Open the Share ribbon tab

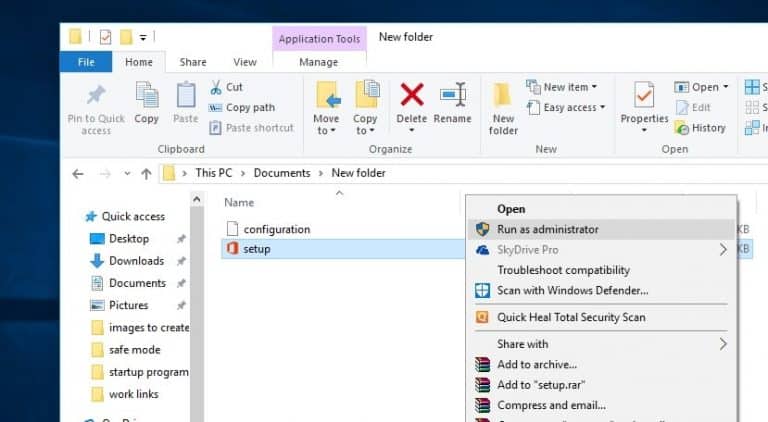click(193, 62)
